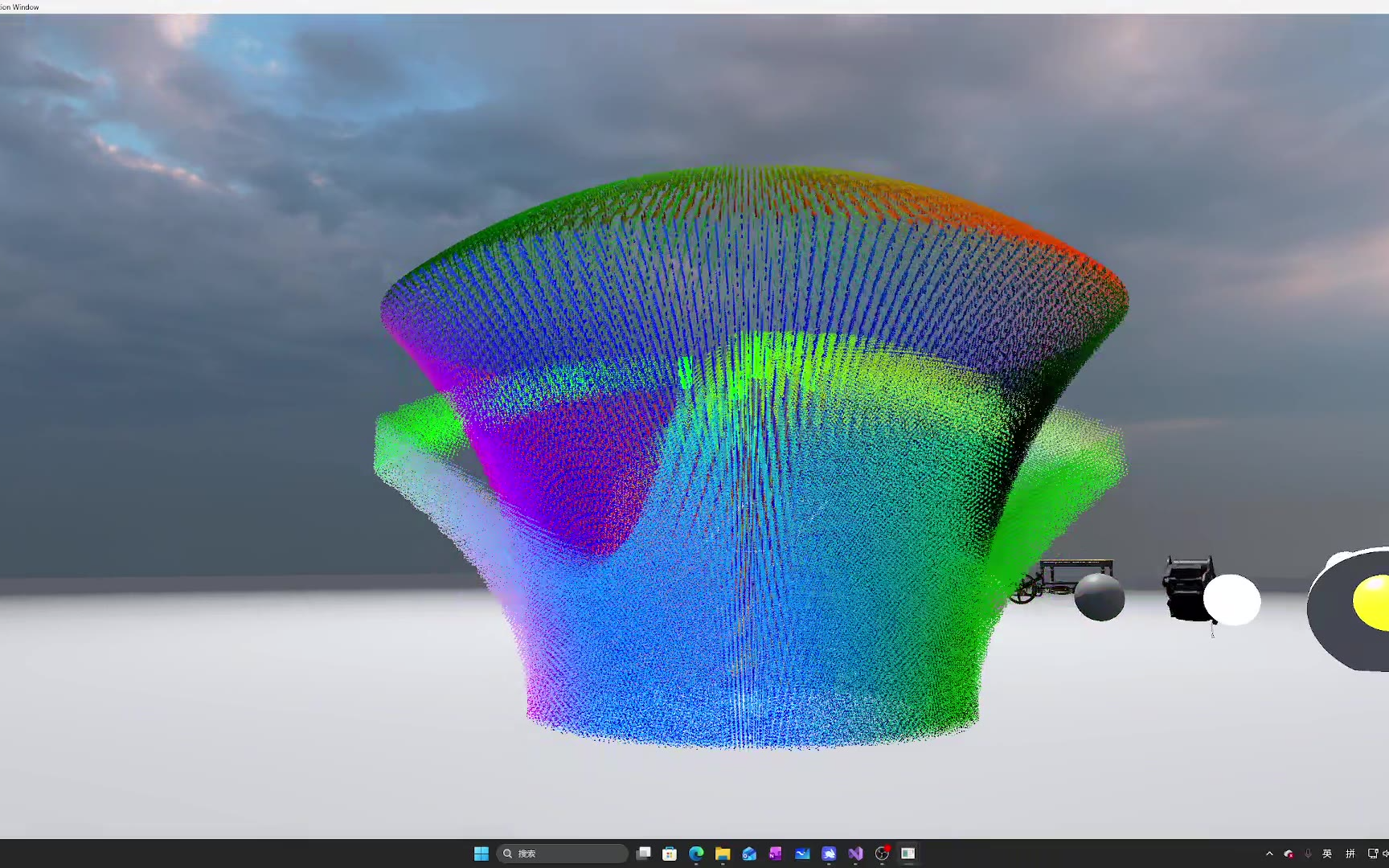Click the white sphere in the scene
The image size is (1389, 868).
pos(1233,600)
